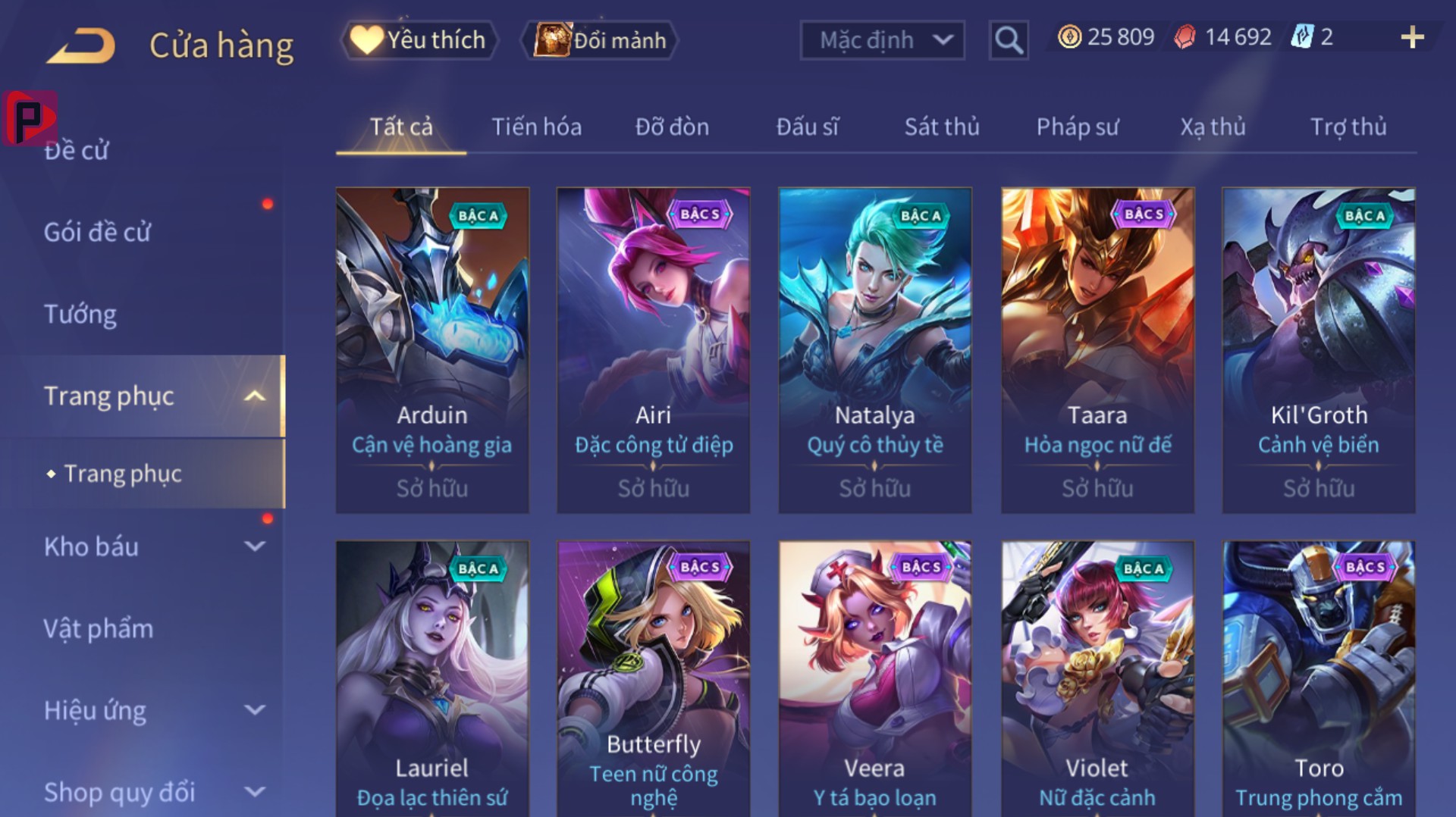This screenshot has height=817, width=1456.
Task: Select the Tiến hóa tab
Action: pos(537,127)
